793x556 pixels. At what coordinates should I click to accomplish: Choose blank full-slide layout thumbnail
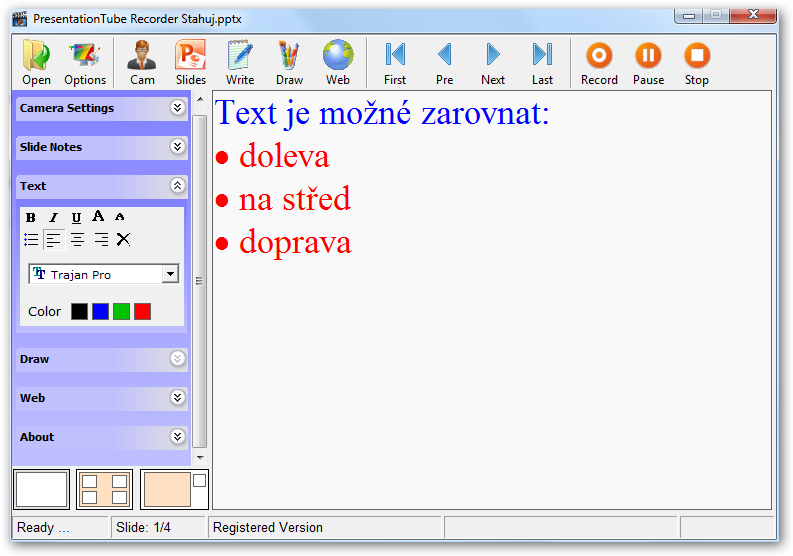41,489
